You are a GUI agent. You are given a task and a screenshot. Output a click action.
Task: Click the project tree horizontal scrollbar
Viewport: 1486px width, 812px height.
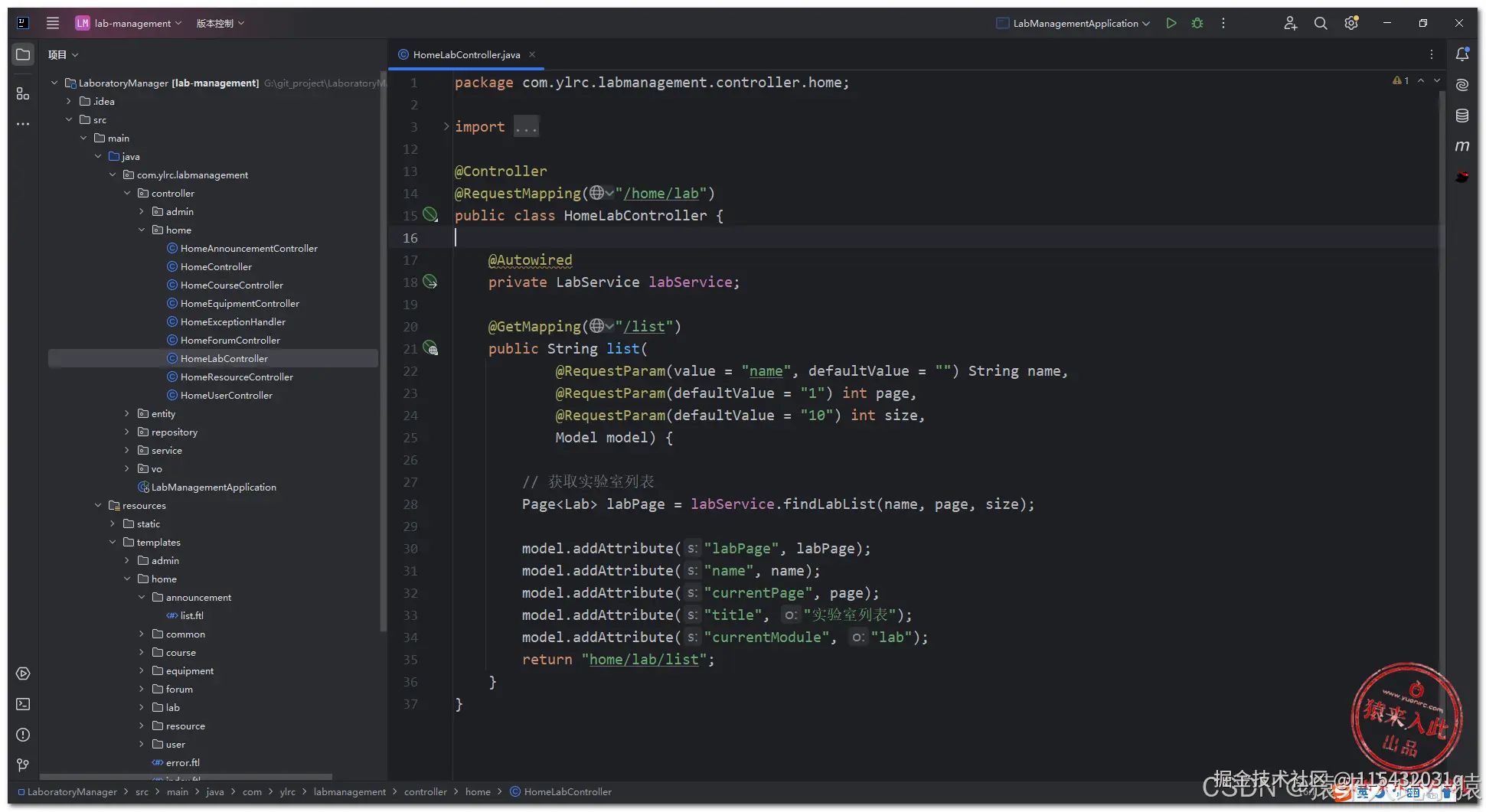click(185, 777)
